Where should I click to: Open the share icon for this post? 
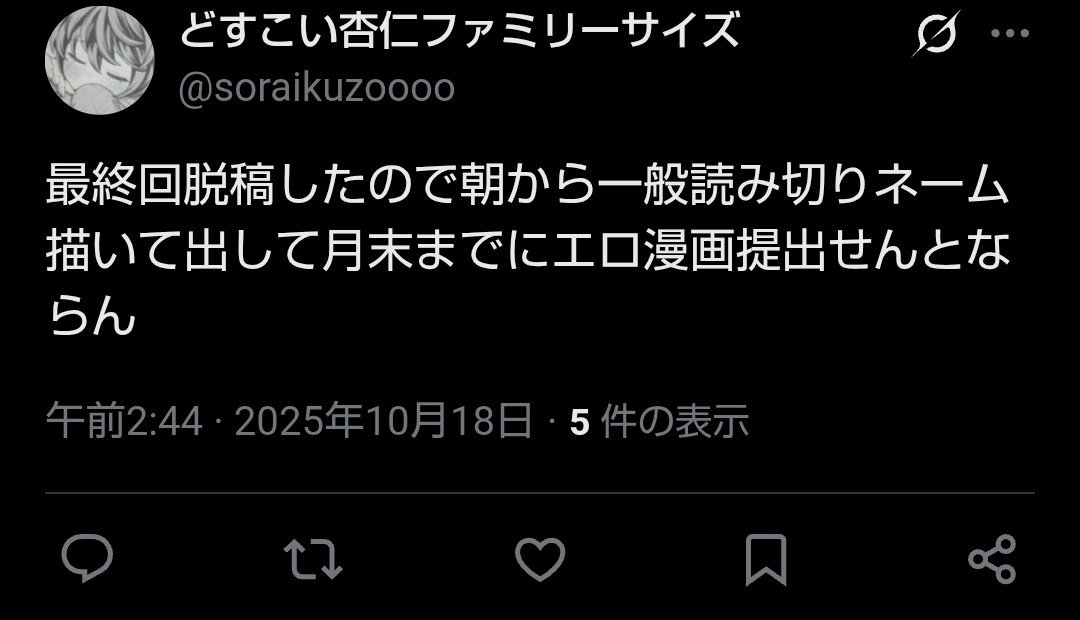[992, 559]
